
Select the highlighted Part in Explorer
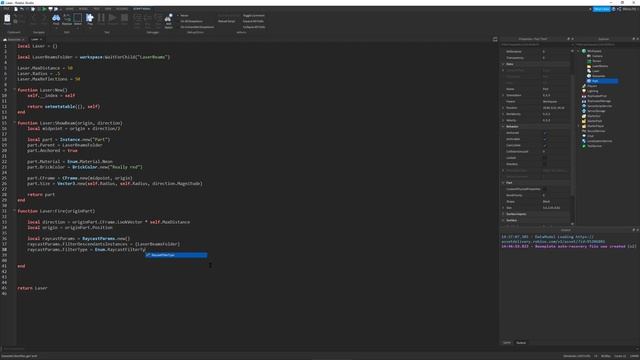[602, 81]
